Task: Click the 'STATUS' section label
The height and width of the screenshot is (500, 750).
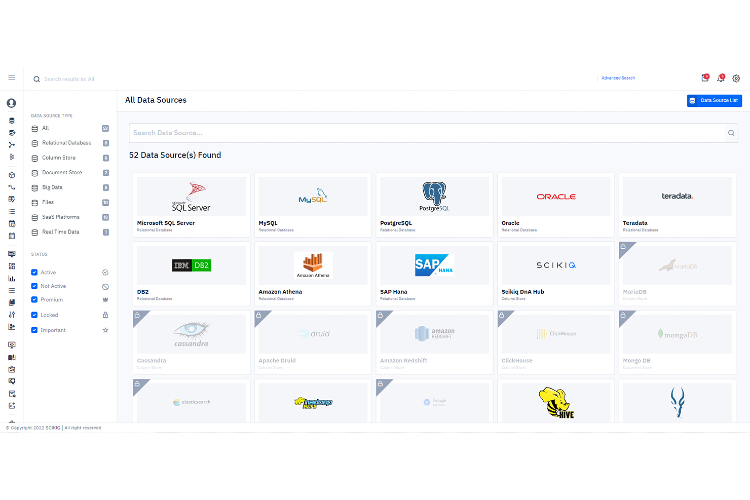Action: 39,255
